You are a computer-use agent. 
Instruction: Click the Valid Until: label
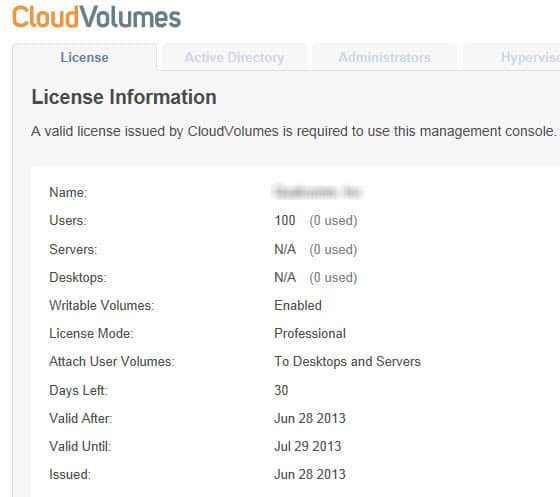pos(80,446)
